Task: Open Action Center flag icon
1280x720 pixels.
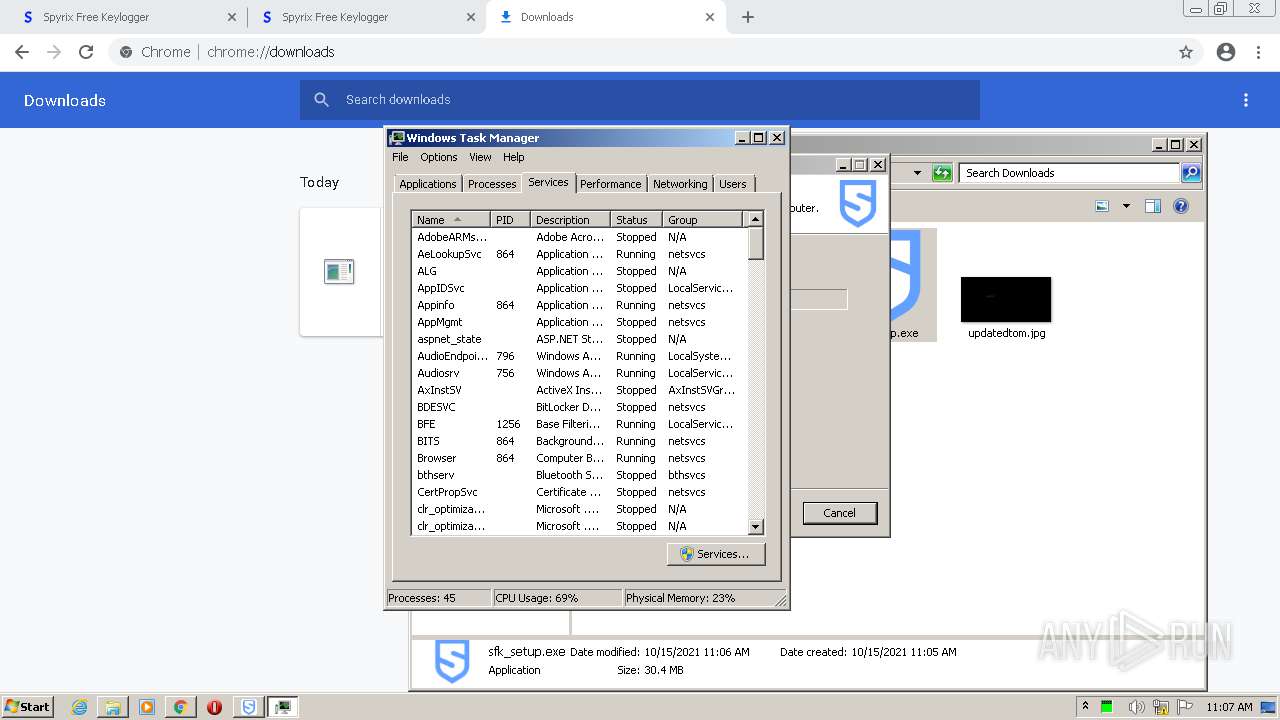Action: tap(1185, 707)
